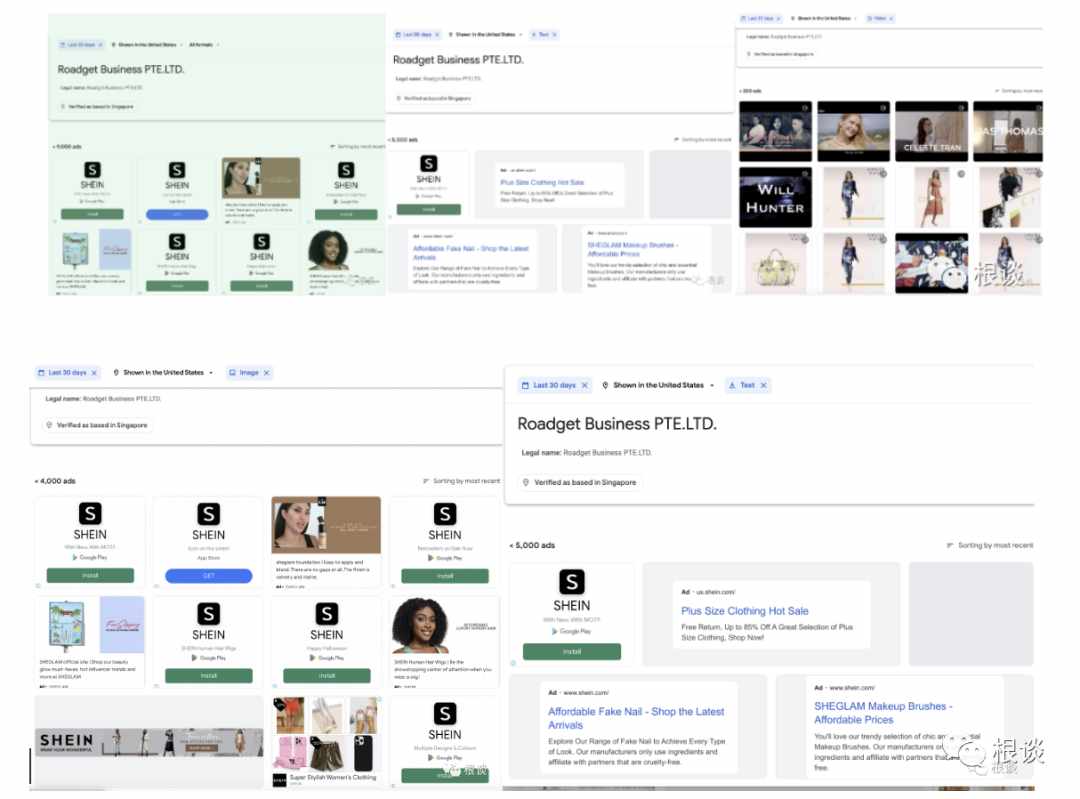The image size is (1080, 799).
Task: Click Install on card beneath GET card, Image-filtered panel
Action: tap(209, 676)
